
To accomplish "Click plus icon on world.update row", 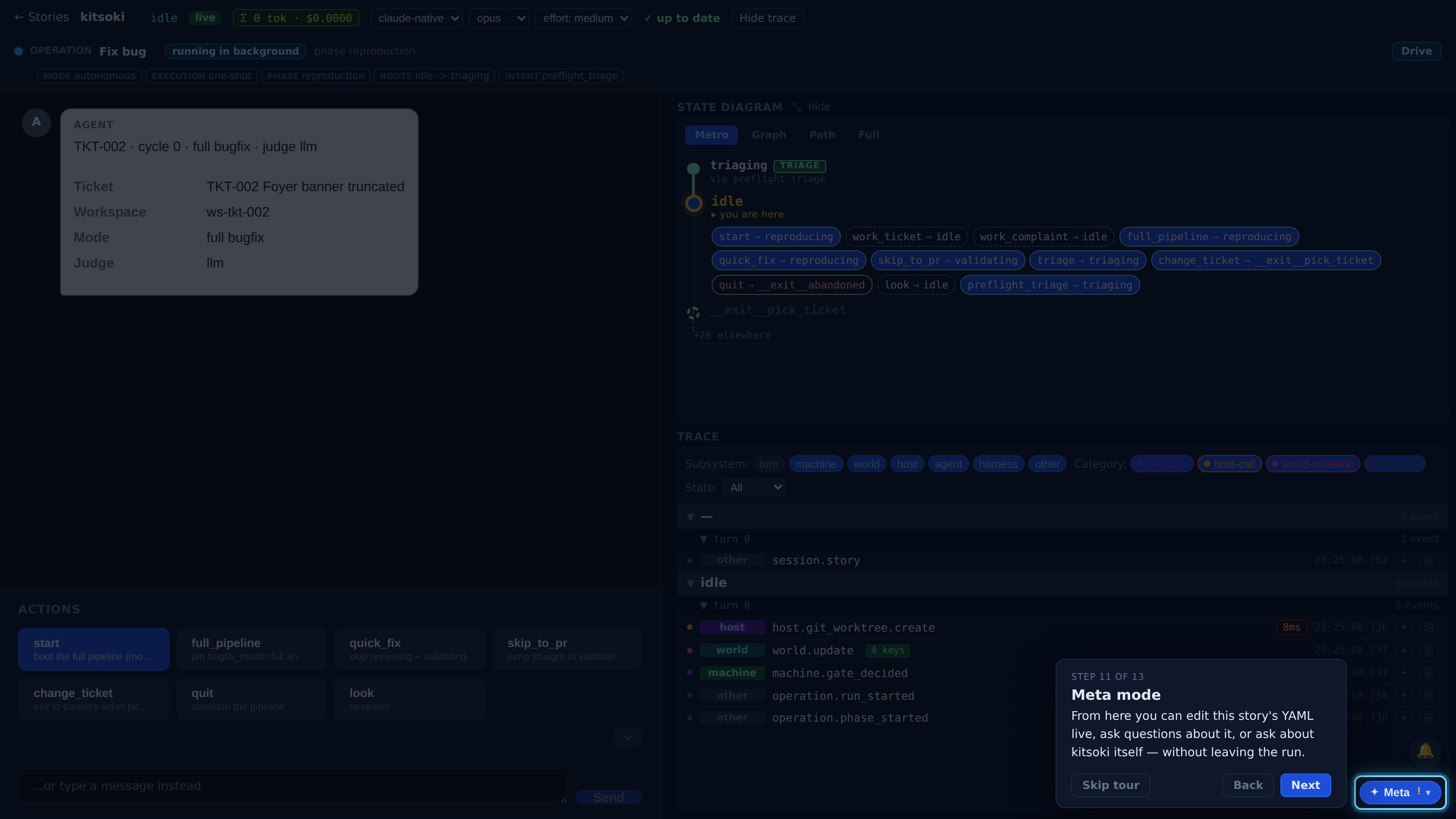I will tap(1403, 651).
